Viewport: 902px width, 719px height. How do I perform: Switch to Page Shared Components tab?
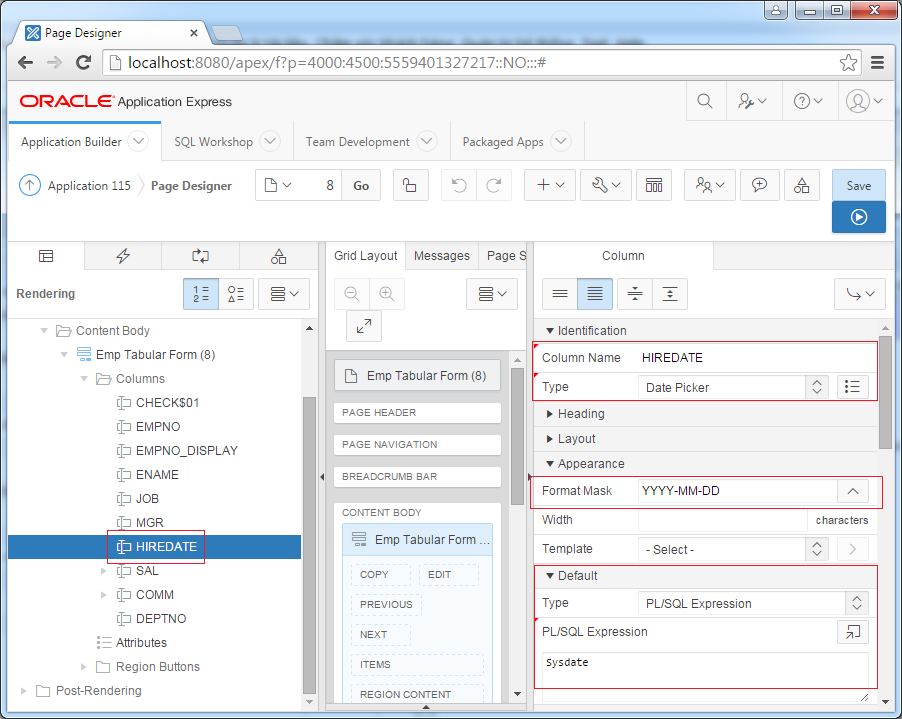278,256
